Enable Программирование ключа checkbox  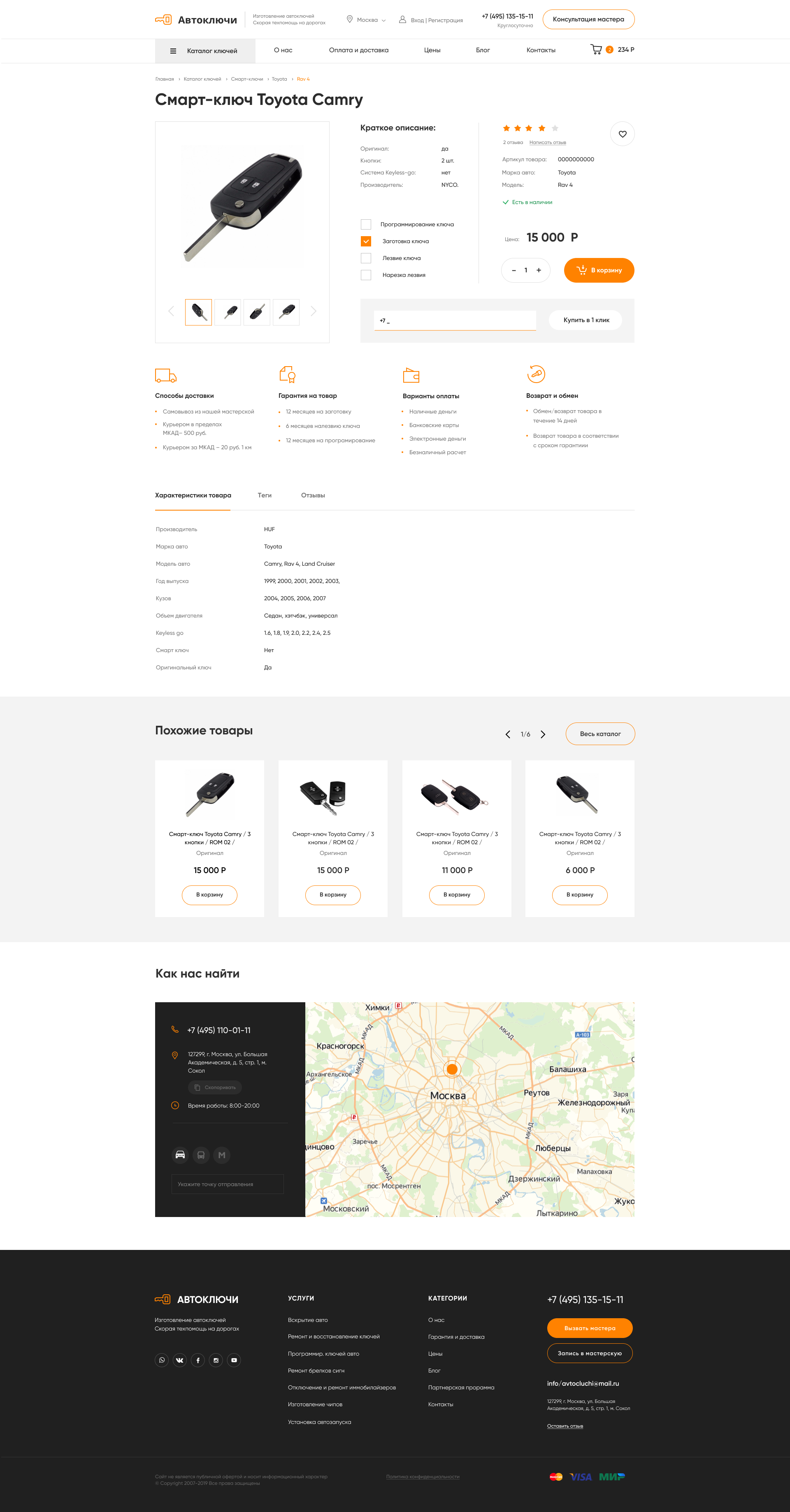coord(366,224)
